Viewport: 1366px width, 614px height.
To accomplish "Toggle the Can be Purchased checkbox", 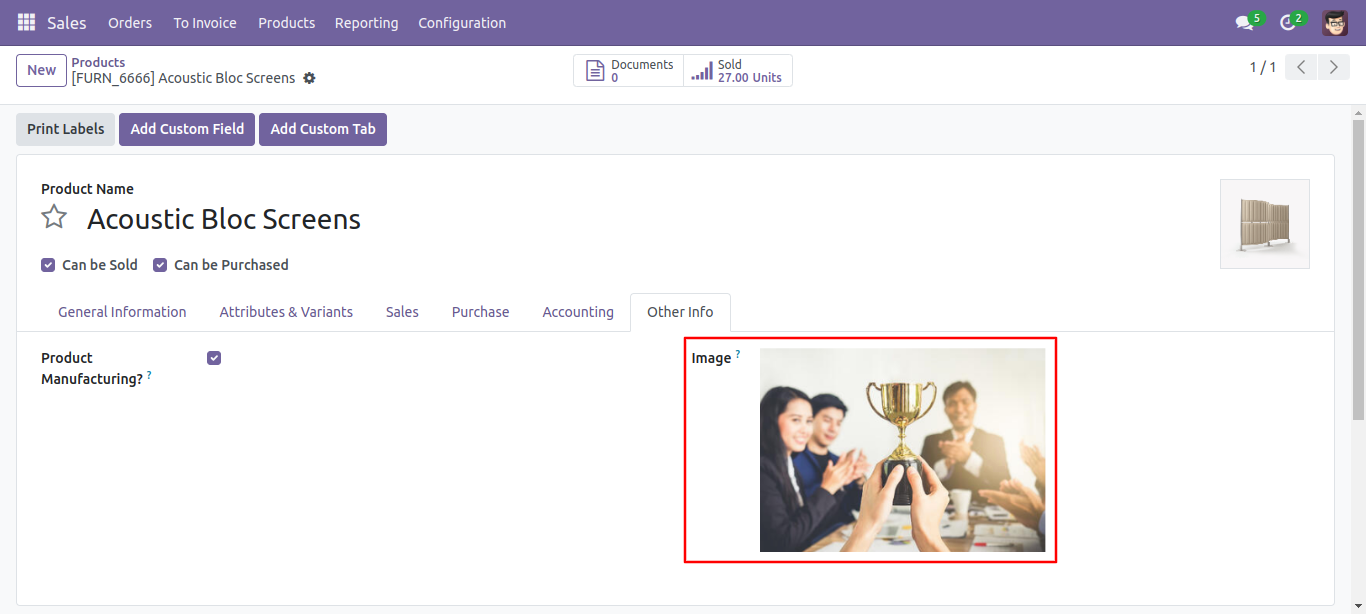I will pos(160,265).
